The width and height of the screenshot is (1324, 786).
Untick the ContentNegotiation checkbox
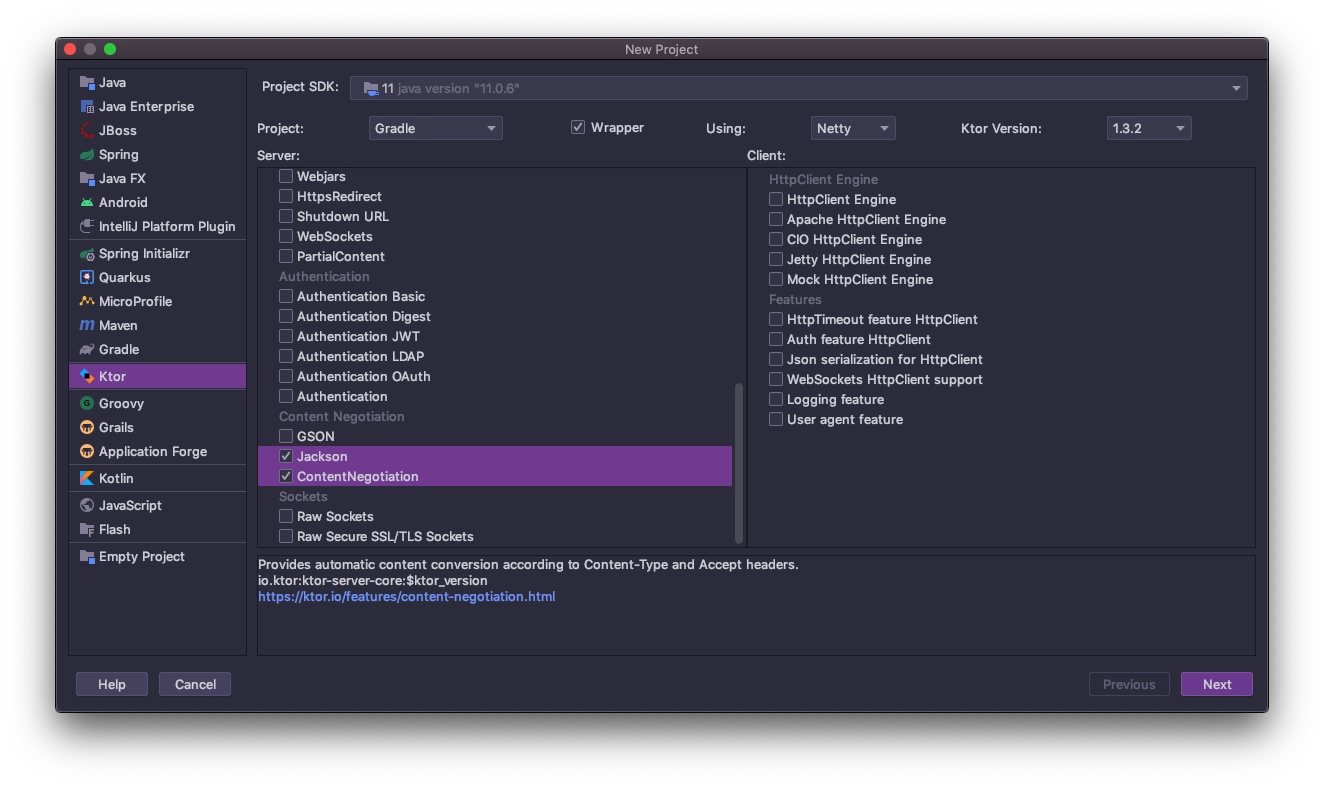pos(286,477)
